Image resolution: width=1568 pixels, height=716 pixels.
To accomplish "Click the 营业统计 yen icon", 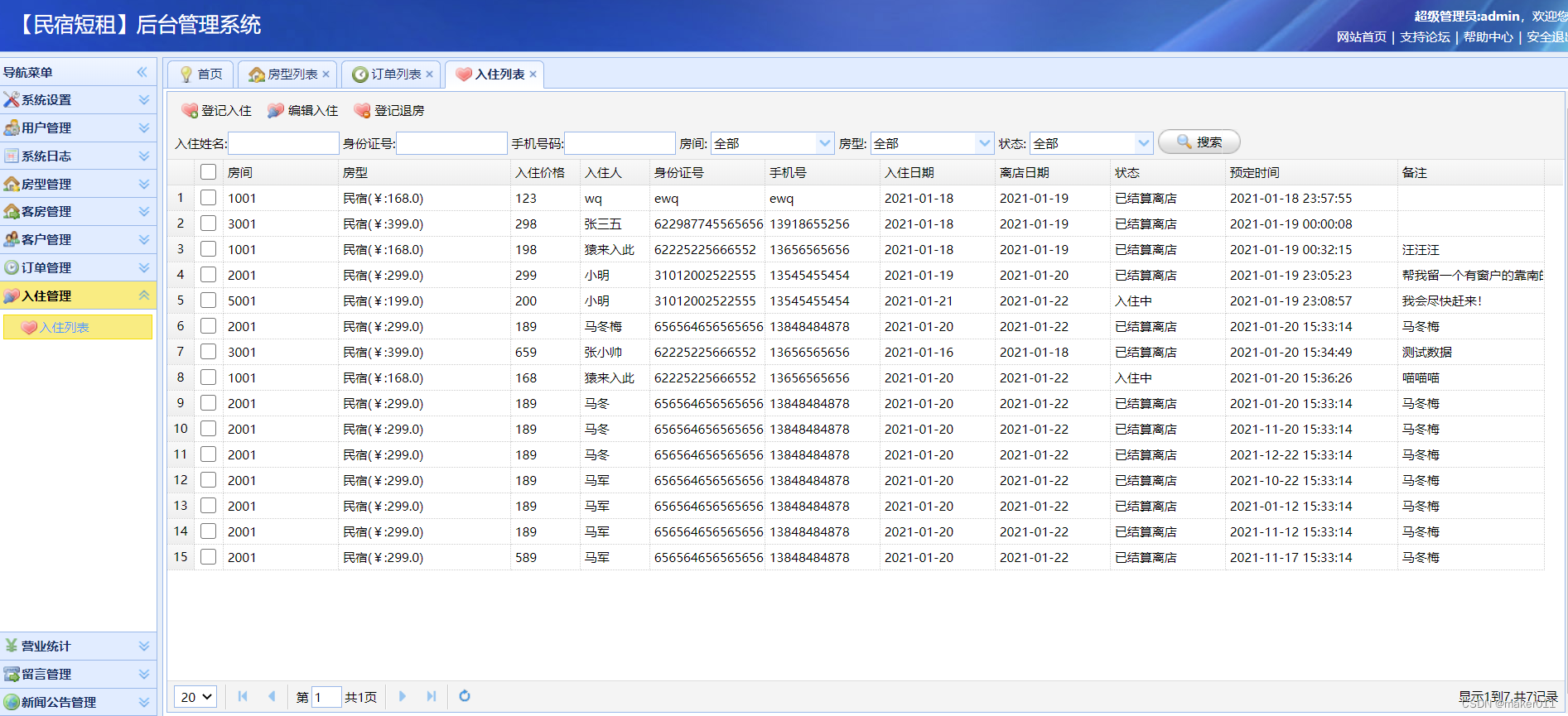I will [x=12, y=646].
